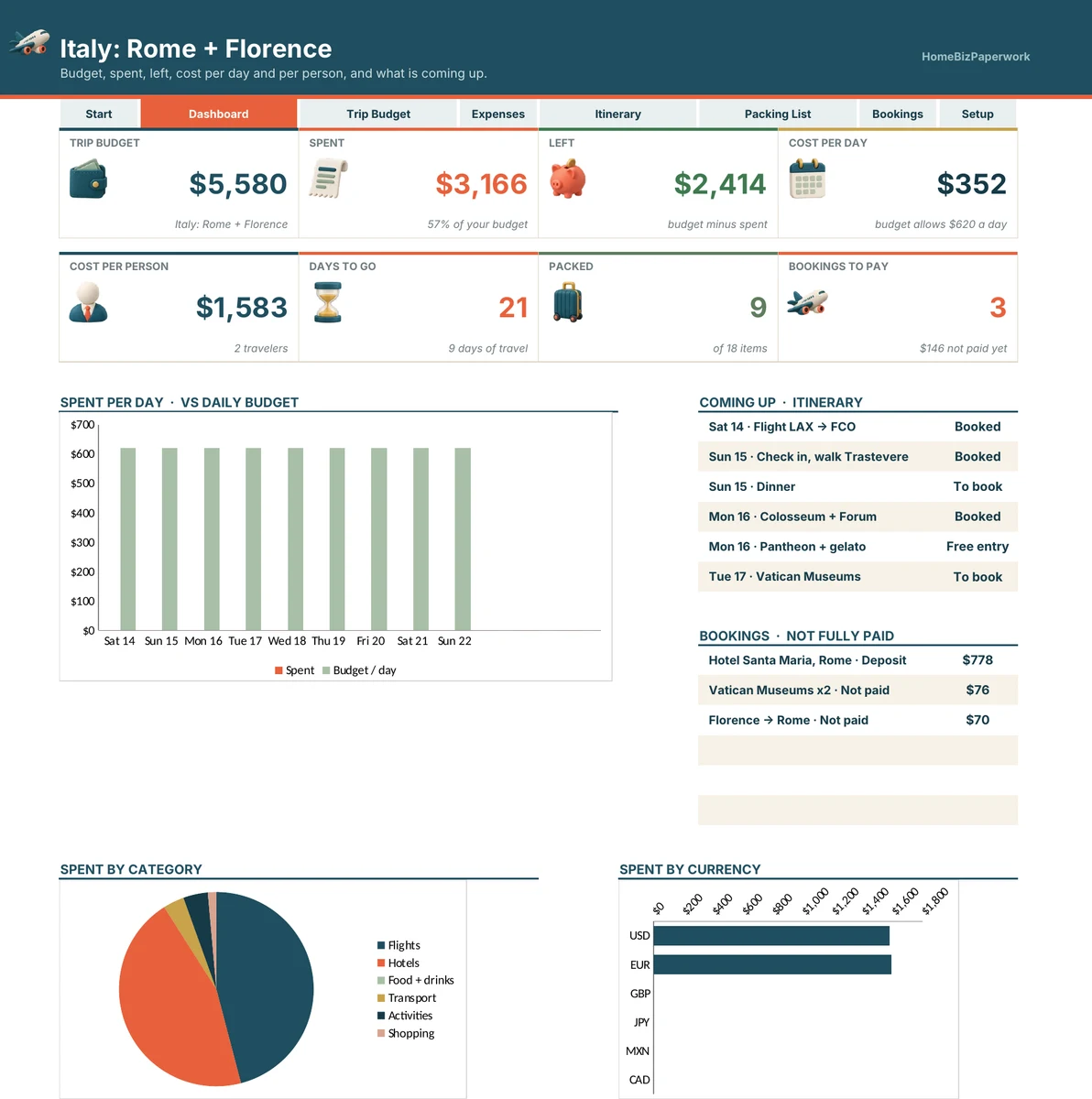Click the piggy bank icon in Left card
The height and width of the screenshot is (1099, 1092).
[568, 179]
